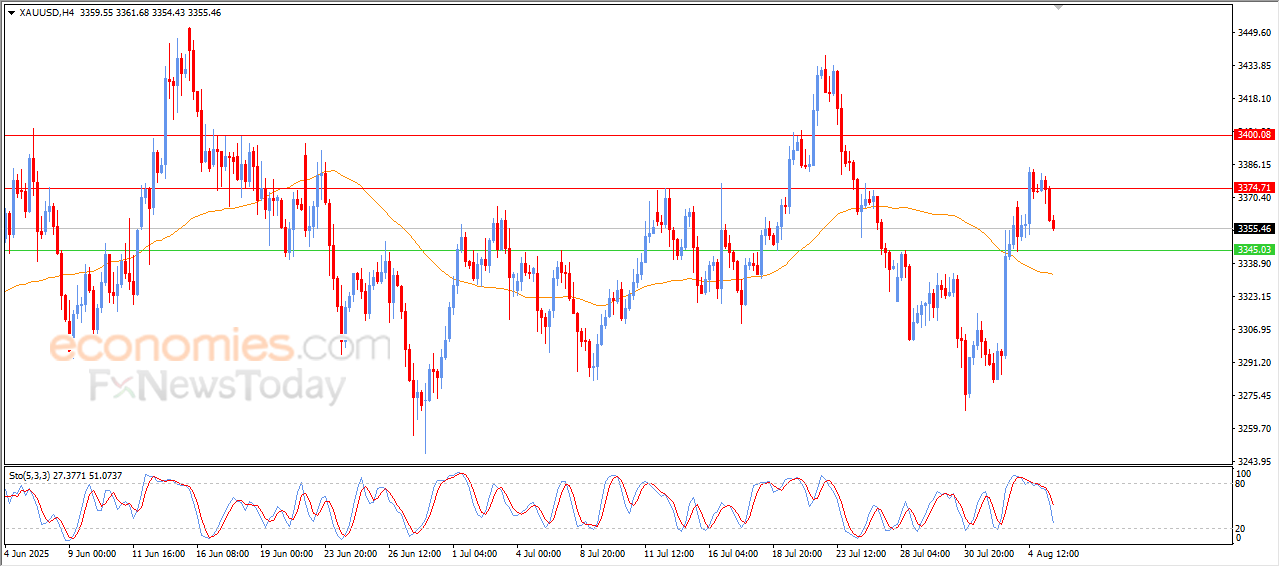
Task: Click the 1 Jul 04:00 date label
Action: [x=475, y=552]
